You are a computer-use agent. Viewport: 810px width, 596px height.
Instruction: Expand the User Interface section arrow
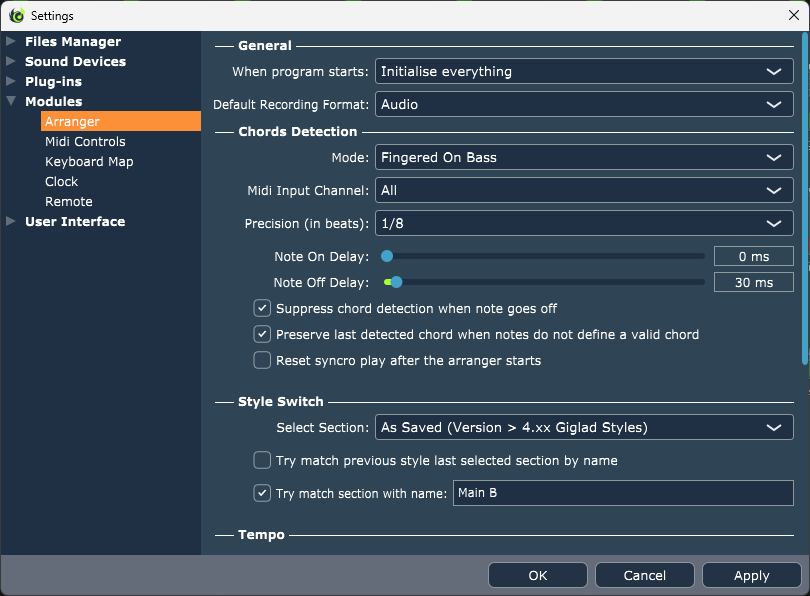pos(10,222)
